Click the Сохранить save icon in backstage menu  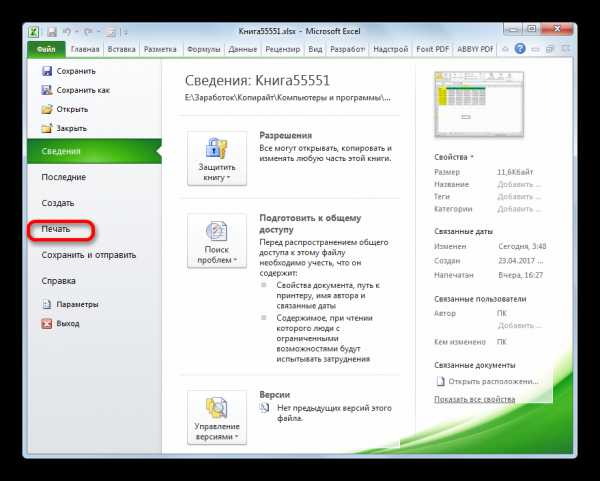tap(47, 71)
